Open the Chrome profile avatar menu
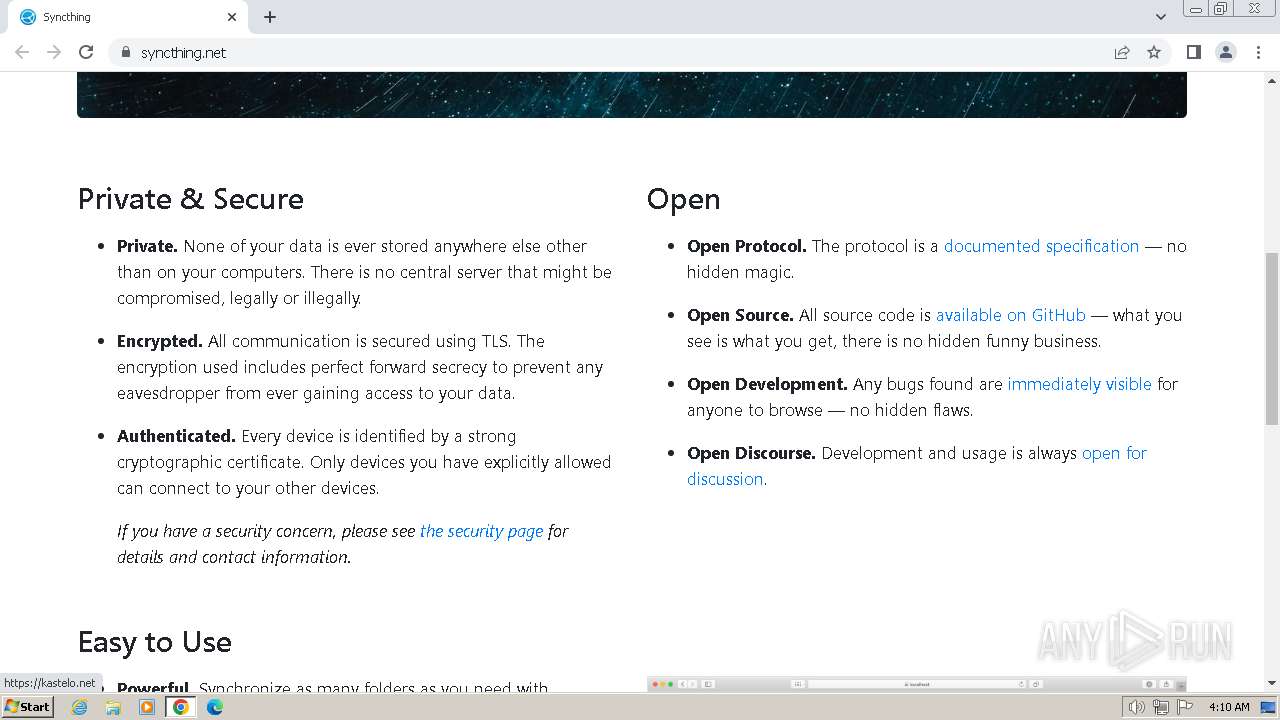 click(x=1225, y=52)
